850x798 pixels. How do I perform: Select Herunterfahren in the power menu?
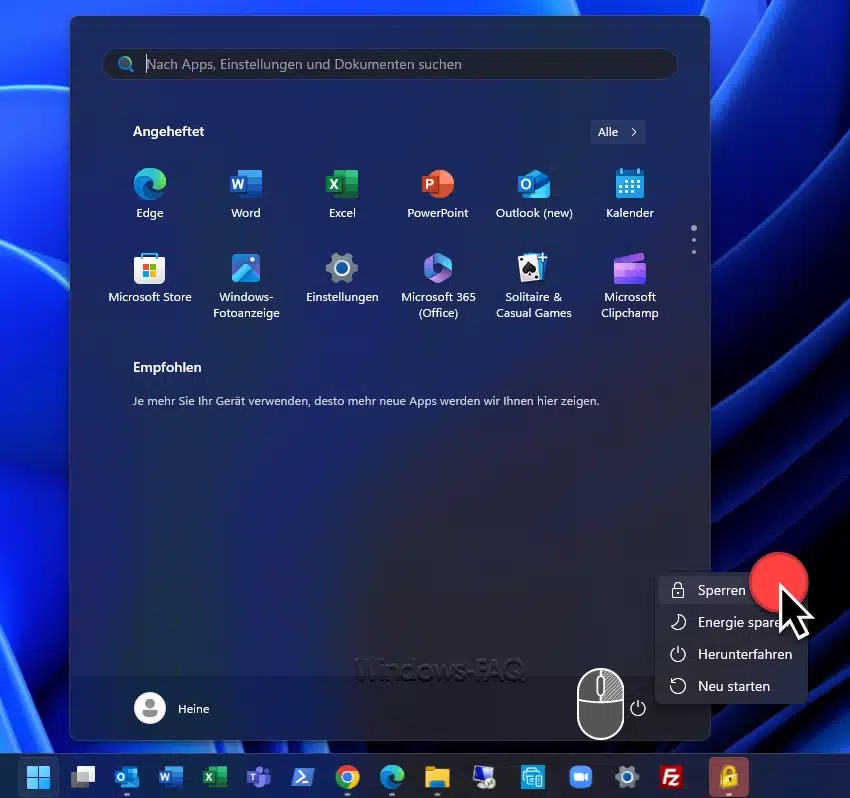tap(731, 654)
